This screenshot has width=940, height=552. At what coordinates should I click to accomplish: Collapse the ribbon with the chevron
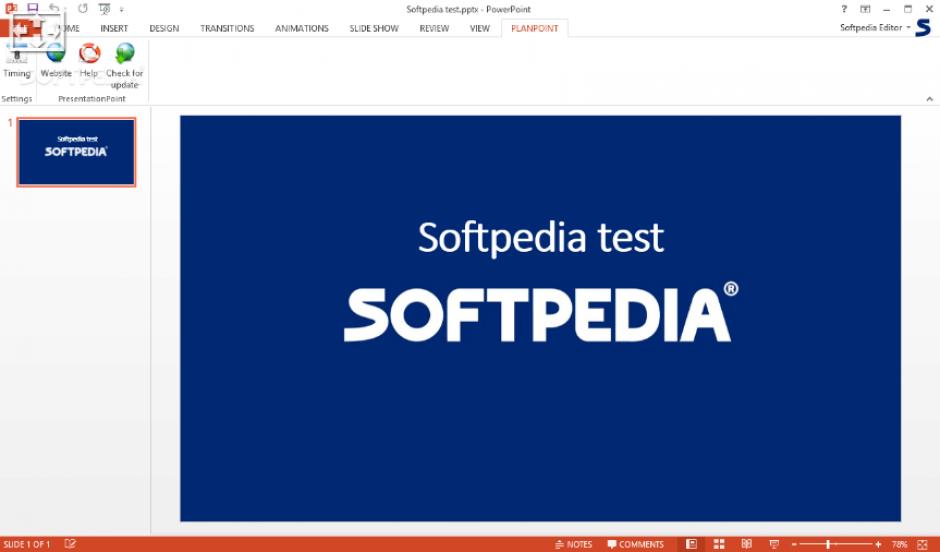click(930, 99)
